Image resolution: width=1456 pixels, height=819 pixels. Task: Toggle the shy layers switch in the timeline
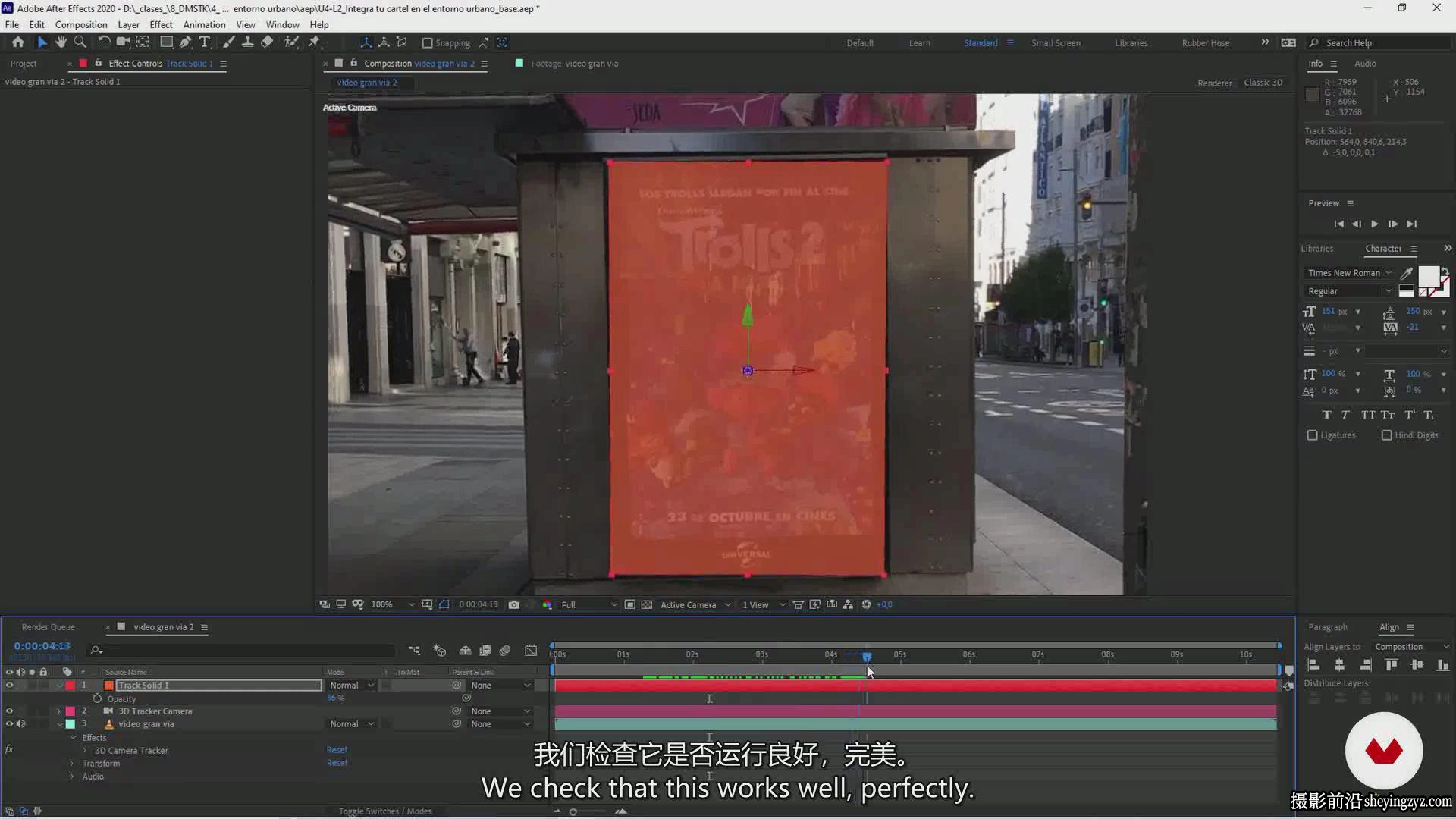tap(465, 651)
